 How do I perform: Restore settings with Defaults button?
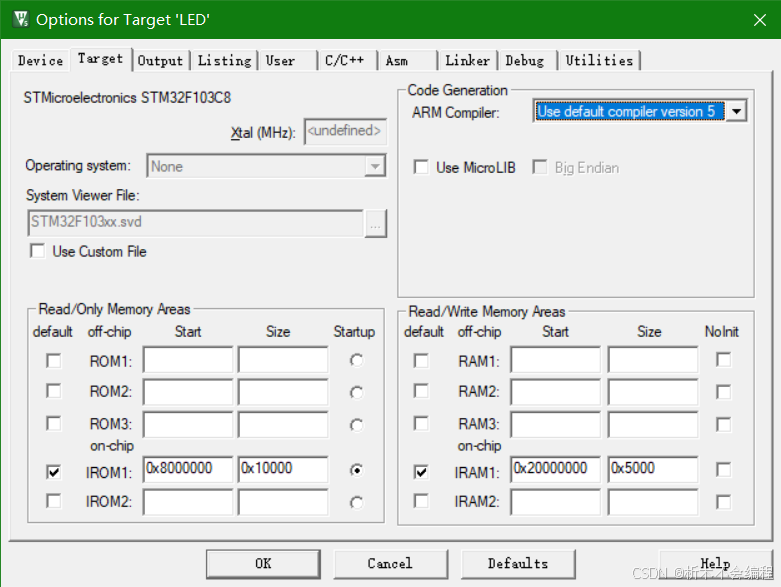[518, 564]
